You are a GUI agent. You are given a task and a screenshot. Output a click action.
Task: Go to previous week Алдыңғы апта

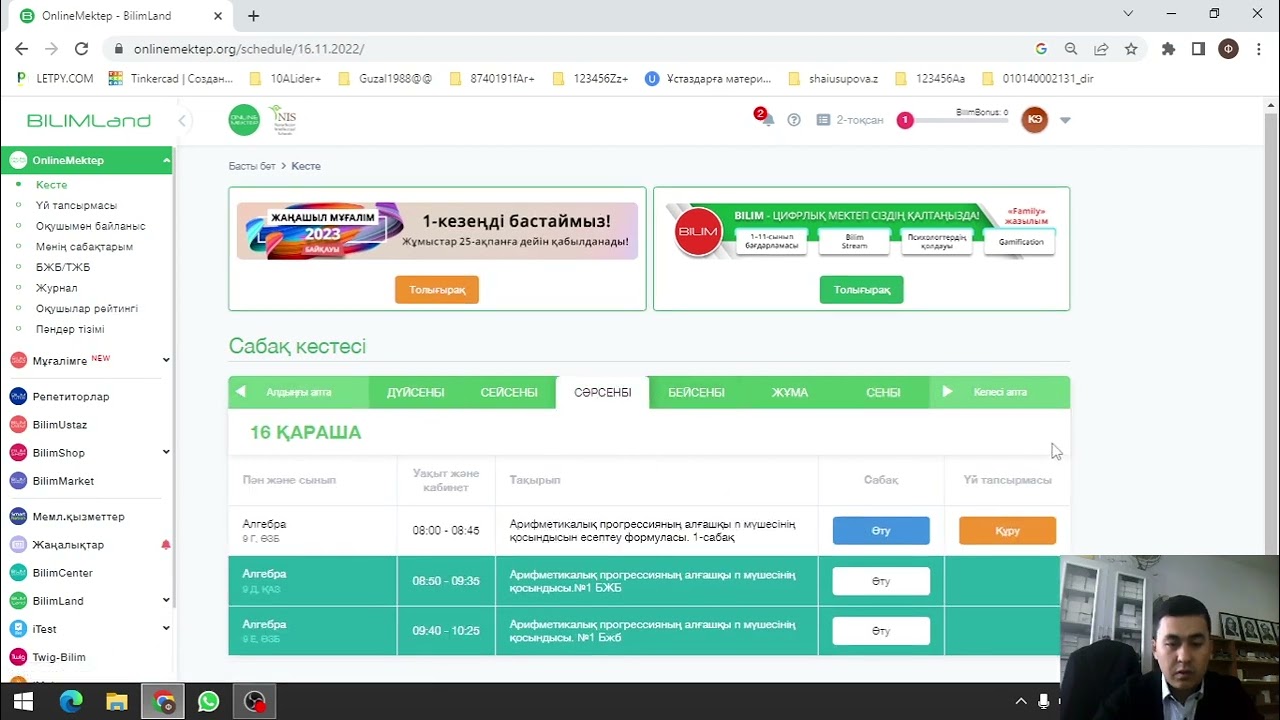tap(298, 392)
